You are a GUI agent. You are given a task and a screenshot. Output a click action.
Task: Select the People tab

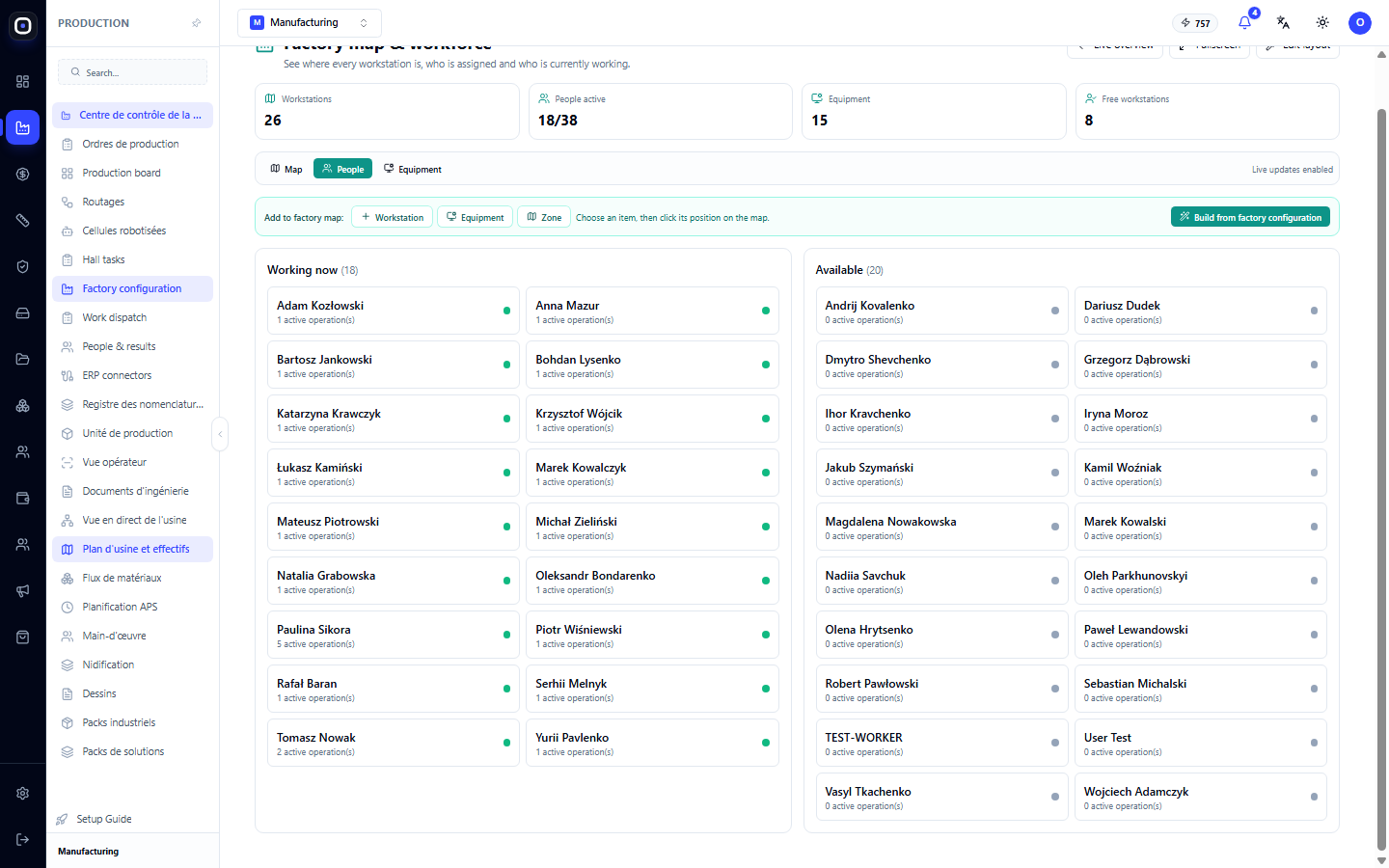[x=342, y=169]
